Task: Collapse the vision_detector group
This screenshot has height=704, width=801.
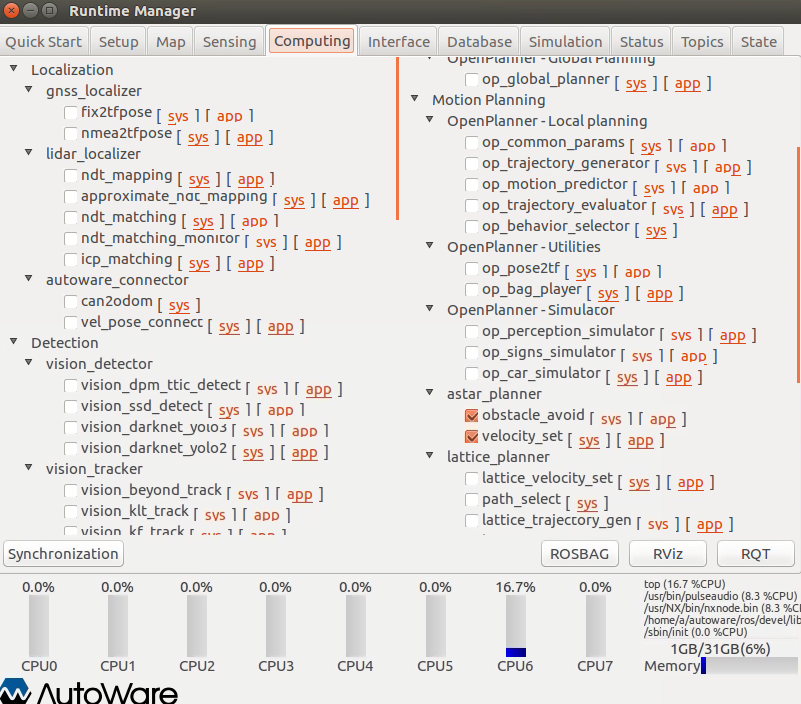Action: click(29, 362)
